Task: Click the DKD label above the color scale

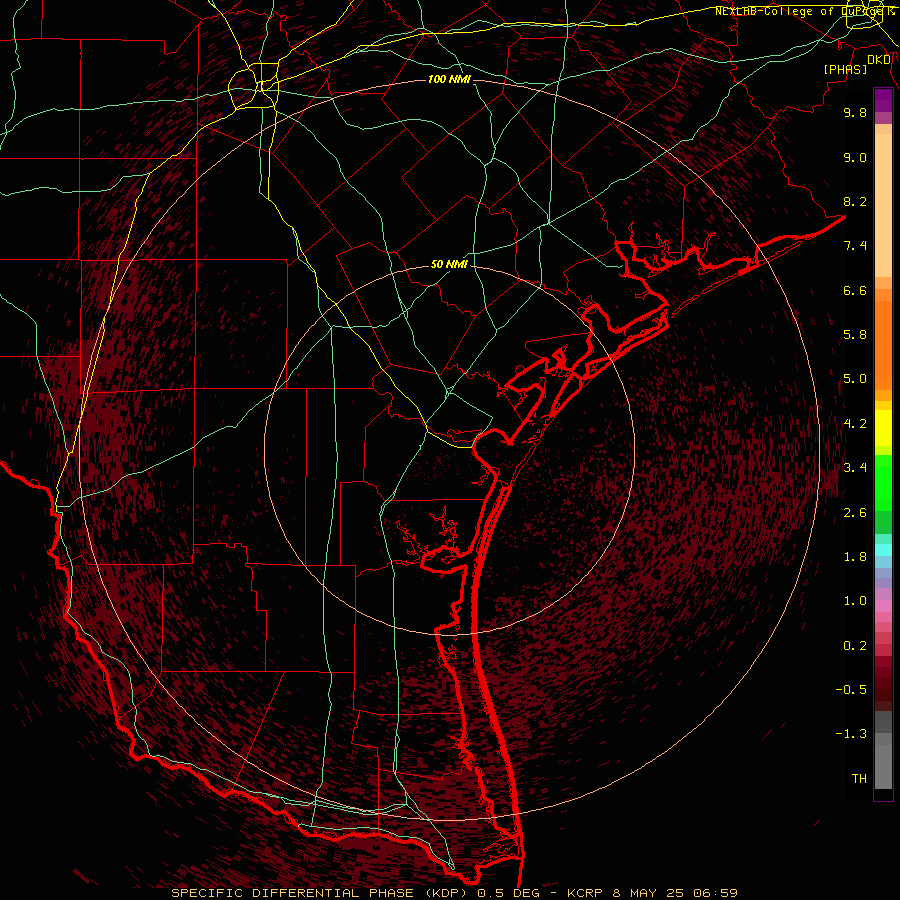Action: (879, 60)
